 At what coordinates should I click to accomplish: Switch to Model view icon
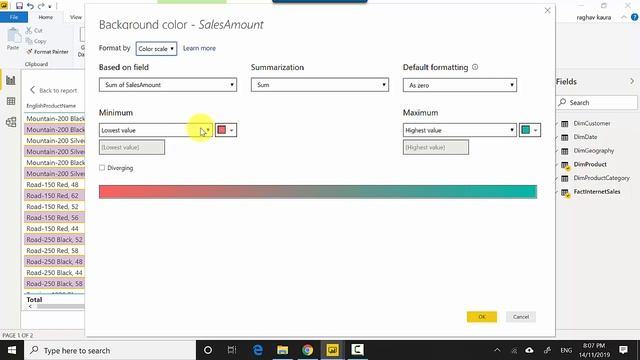point(11,122)
